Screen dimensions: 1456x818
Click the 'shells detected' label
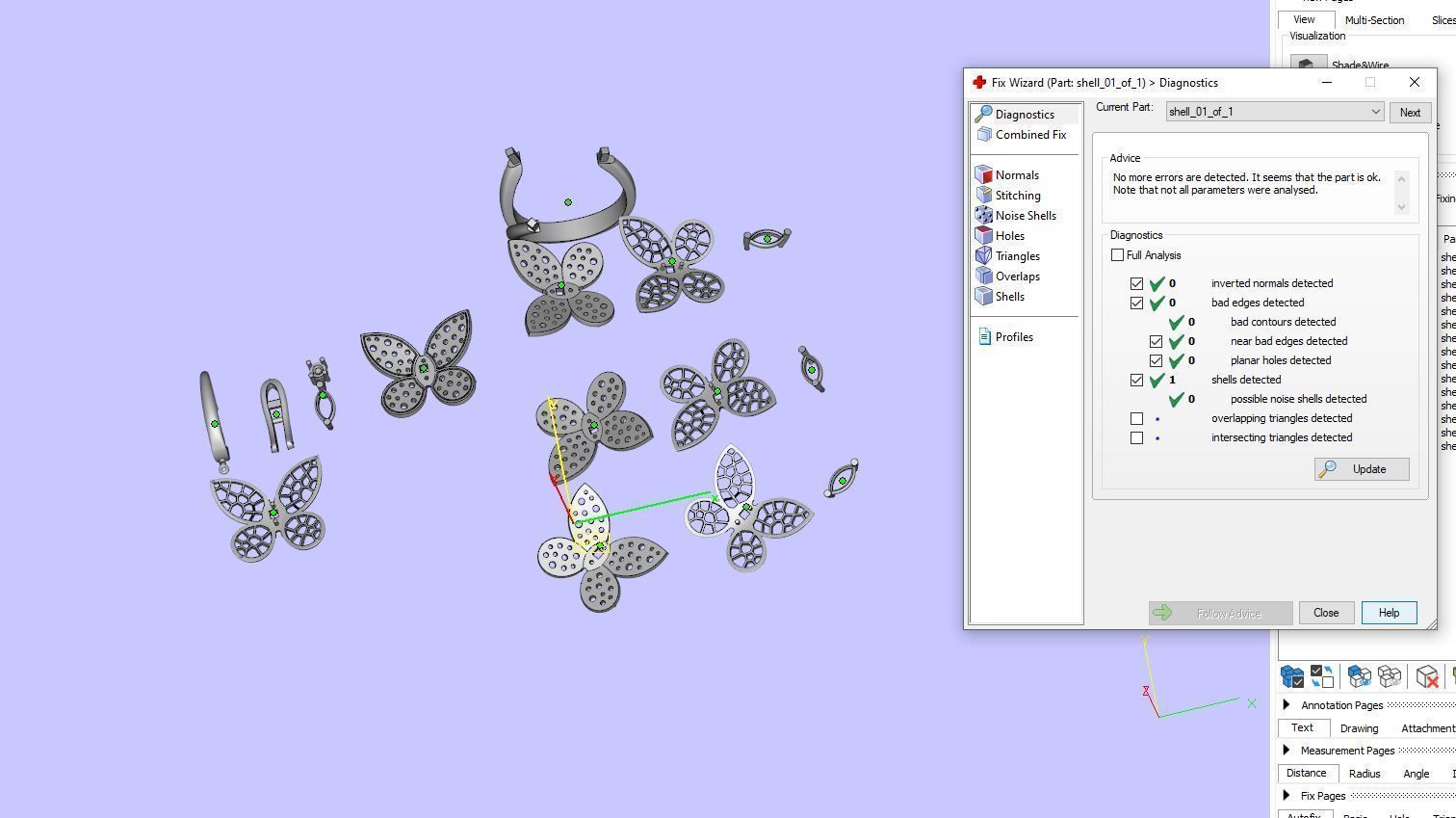(1246, 380)
